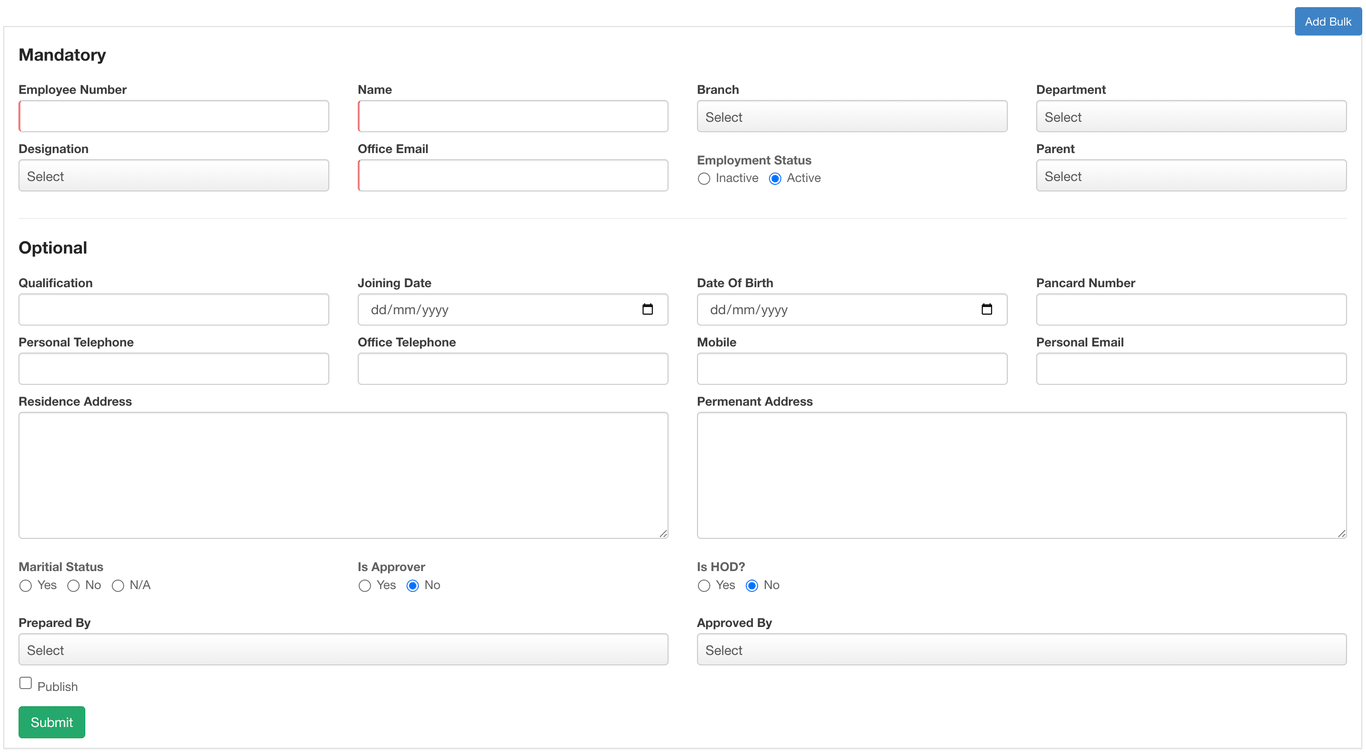Set Is HOD to Yes
The image size is (1366, 754).
pos(704,586)
